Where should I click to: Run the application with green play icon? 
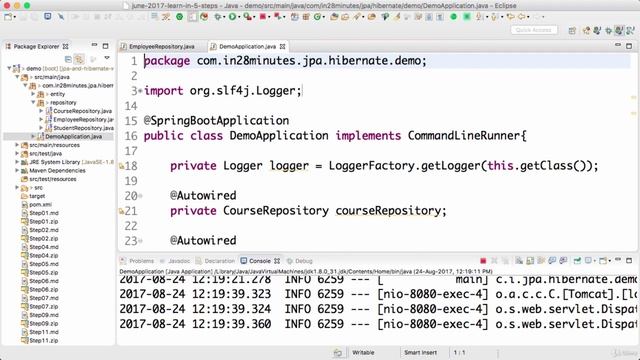click(232, 17)
